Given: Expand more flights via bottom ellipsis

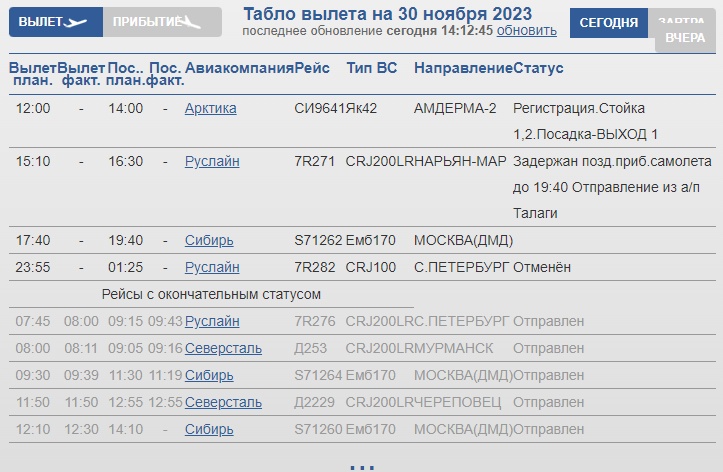Looking at the screenshot, I should (361, 463).
